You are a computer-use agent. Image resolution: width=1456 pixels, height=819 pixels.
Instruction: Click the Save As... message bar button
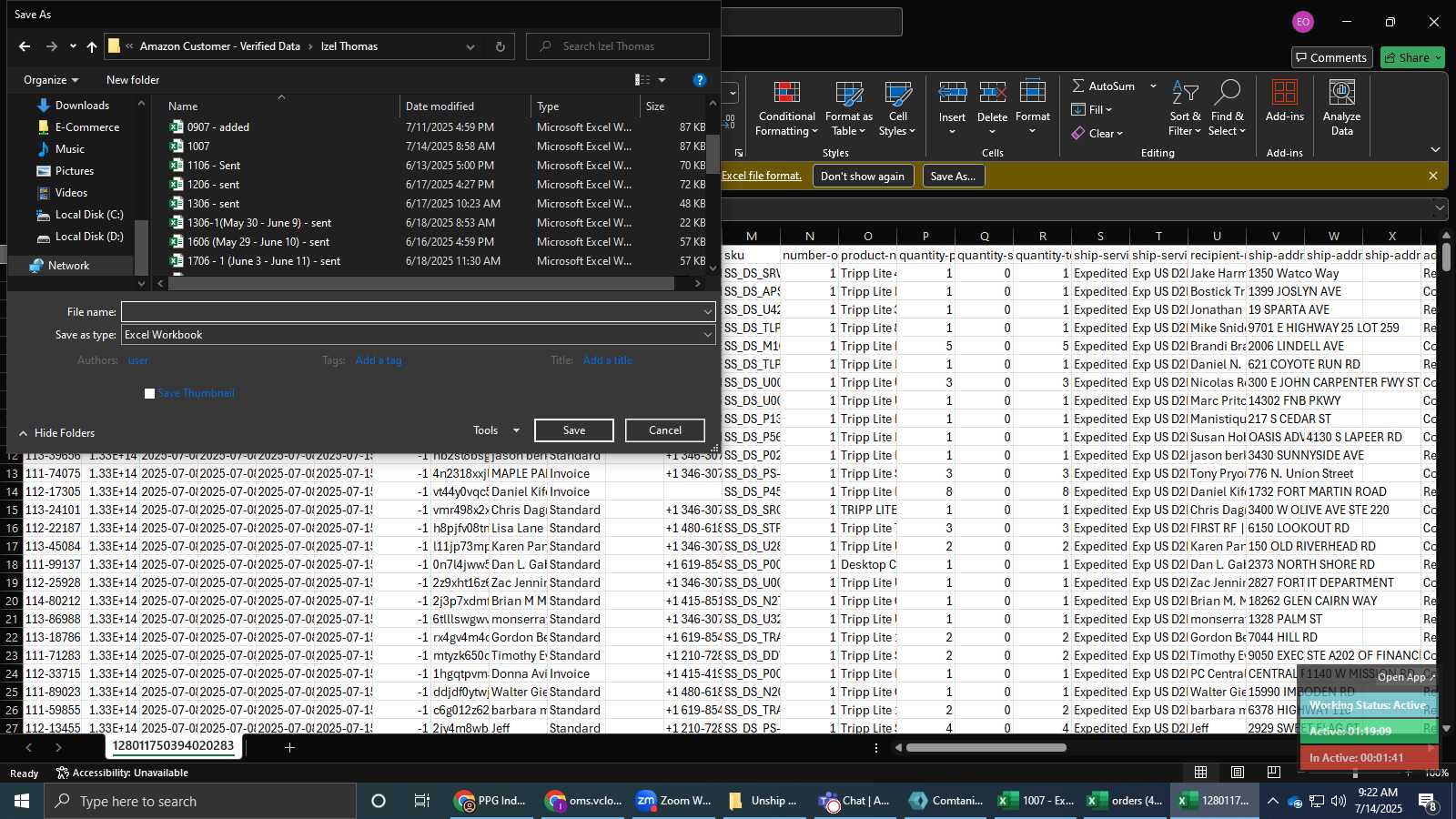point(953,177)
